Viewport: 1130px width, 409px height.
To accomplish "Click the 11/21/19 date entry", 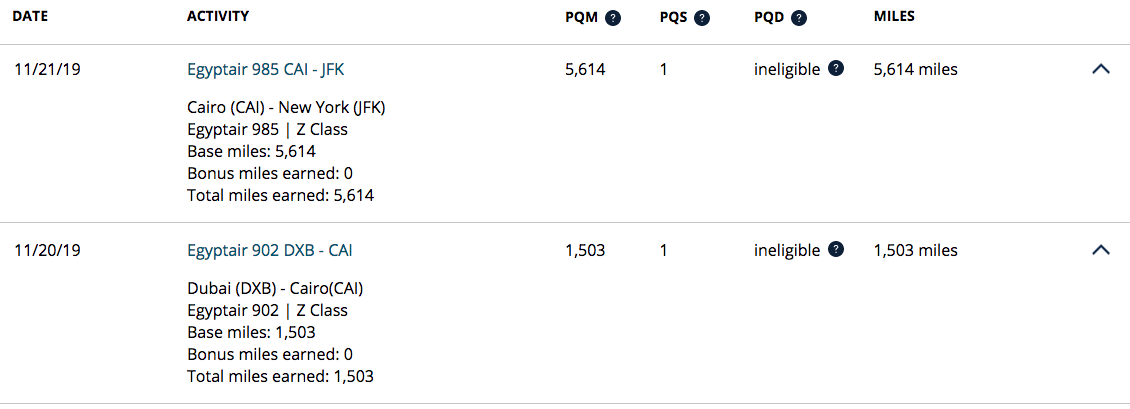I will click(47, 70).
